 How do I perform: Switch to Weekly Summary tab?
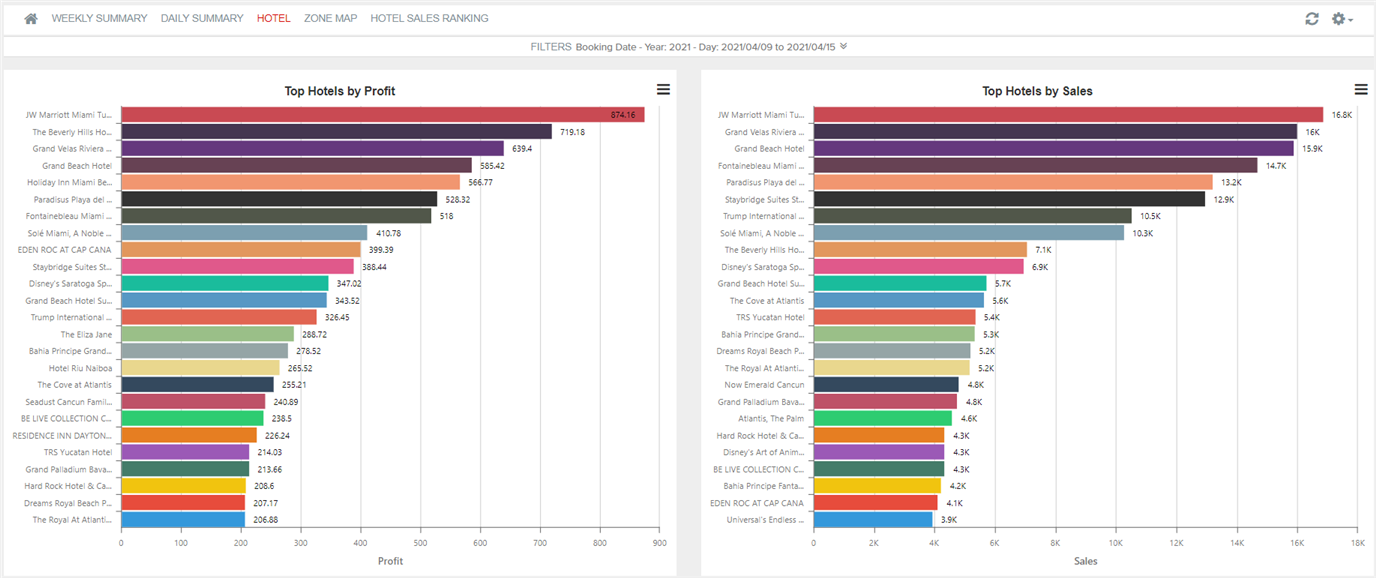click(x=99, y=19)
